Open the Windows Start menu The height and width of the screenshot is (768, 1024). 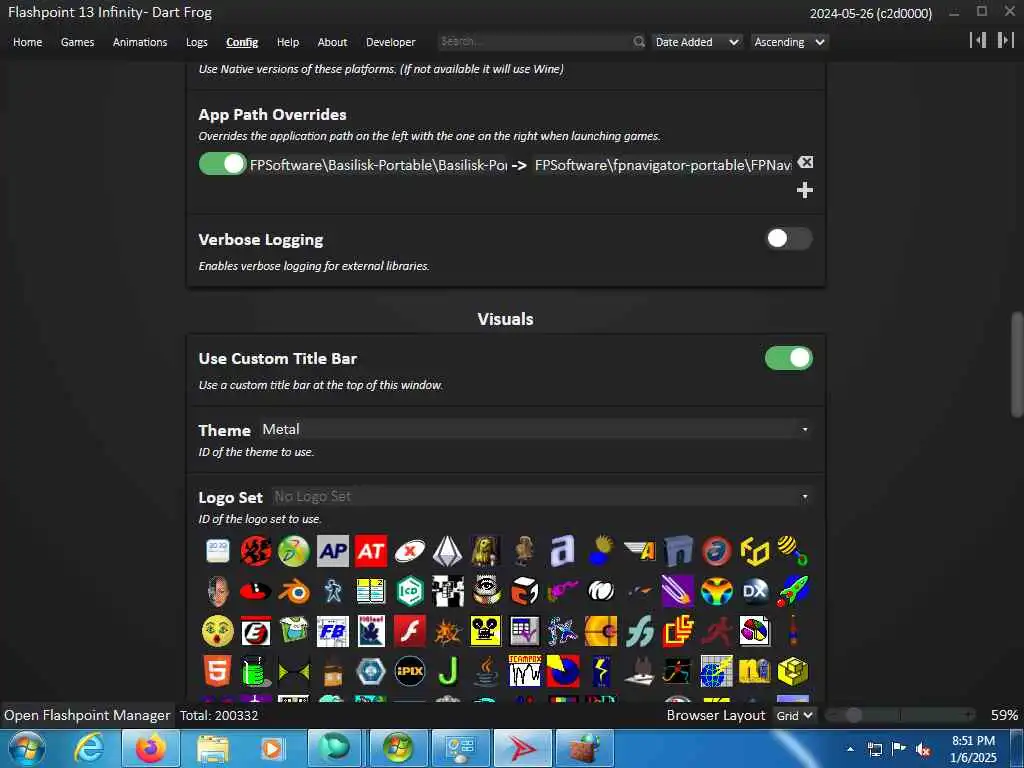(x=26, y=748)
